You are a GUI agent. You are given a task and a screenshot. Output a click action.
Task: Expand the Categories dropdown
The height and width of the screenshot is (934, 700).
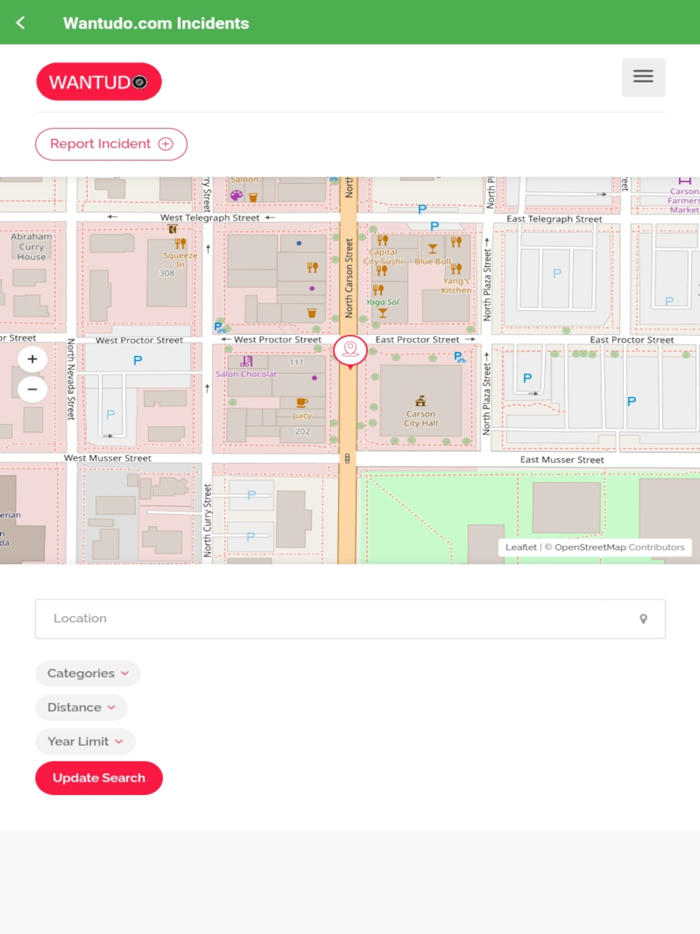click(88, 673)
